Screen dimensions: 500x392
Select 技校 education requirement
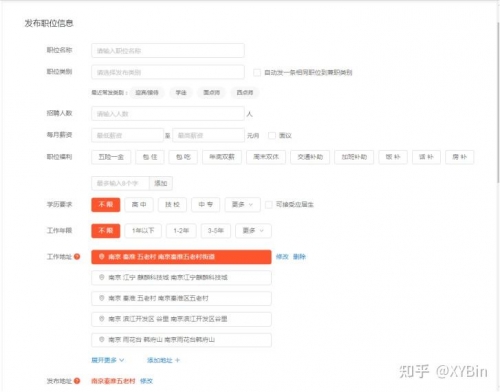point(172,204)
